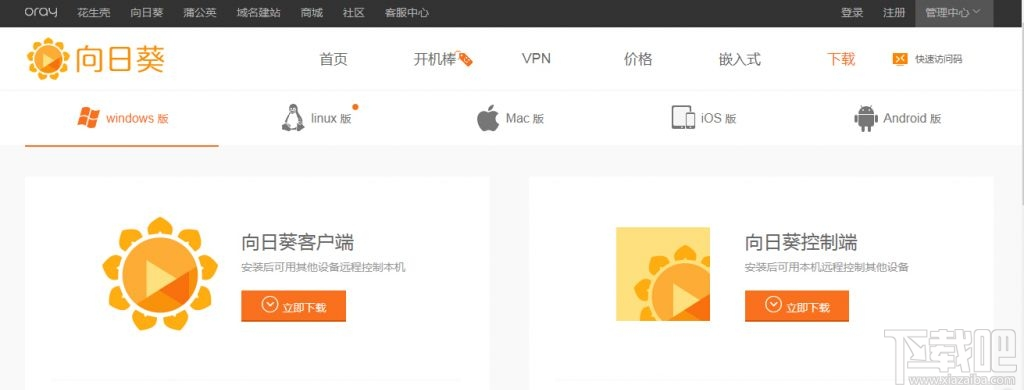Viewport: 1024px width, 390px height.
Task: Open the 商城 link
Action: click(x=312, y=12)
